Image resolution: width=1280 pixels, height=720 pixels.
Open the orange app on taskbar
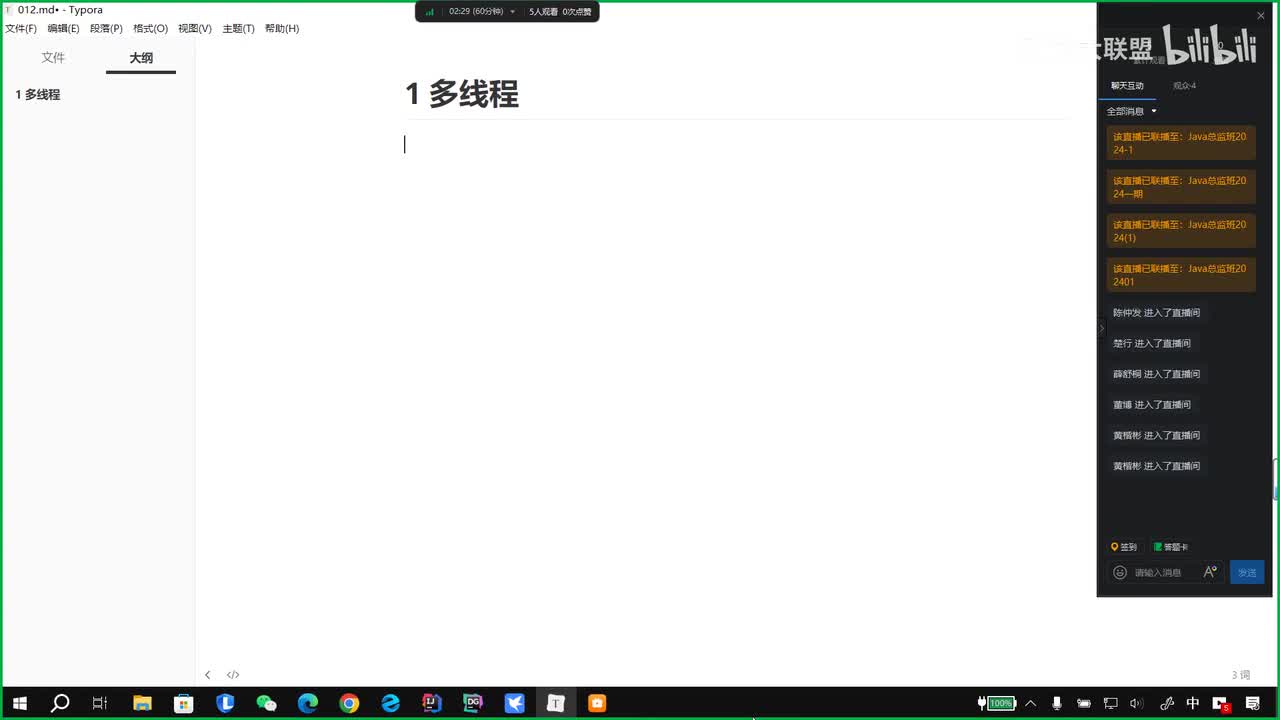[x=597, y=703]
